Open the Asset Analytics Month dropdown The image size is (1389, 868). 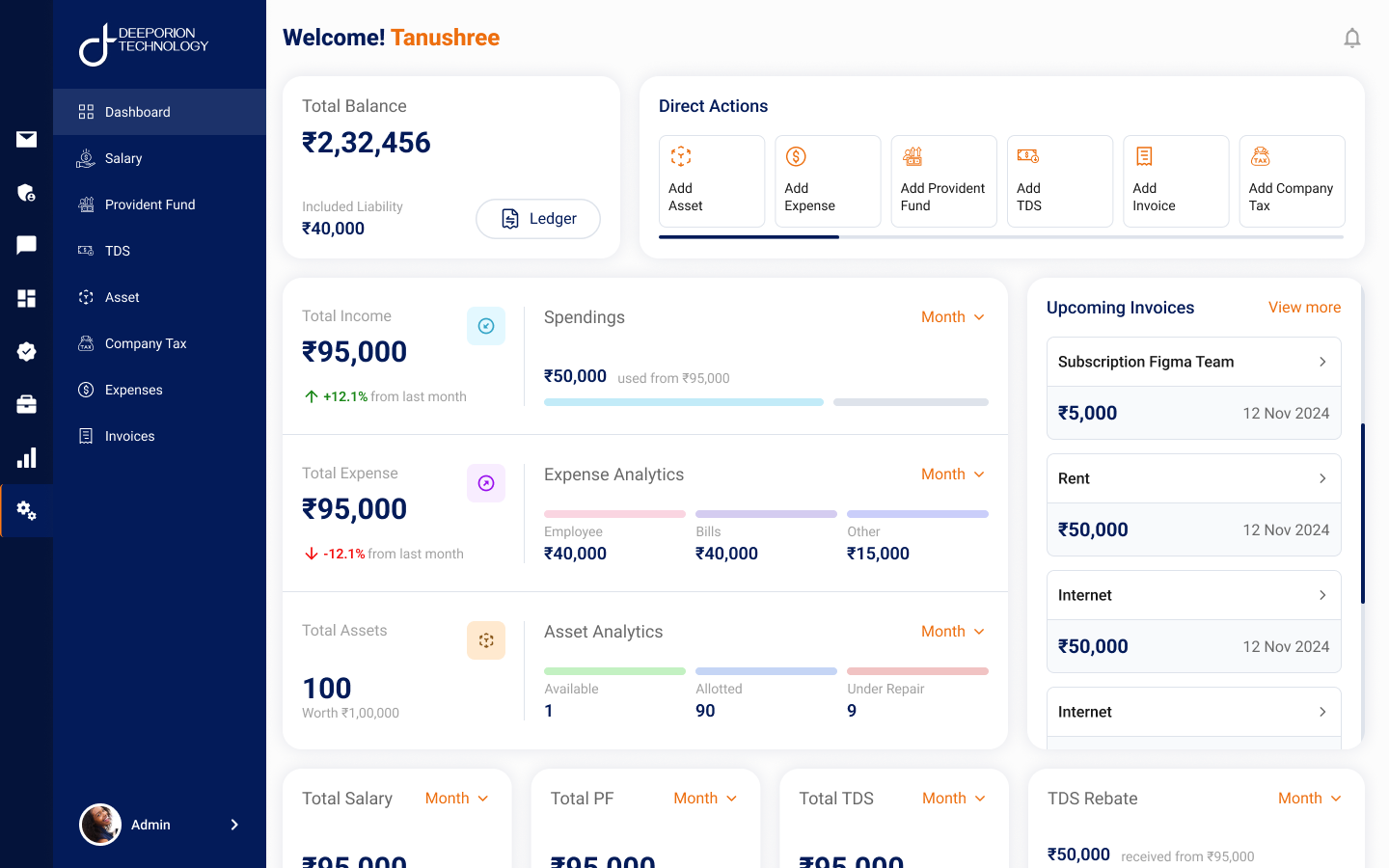coord(953,632)
